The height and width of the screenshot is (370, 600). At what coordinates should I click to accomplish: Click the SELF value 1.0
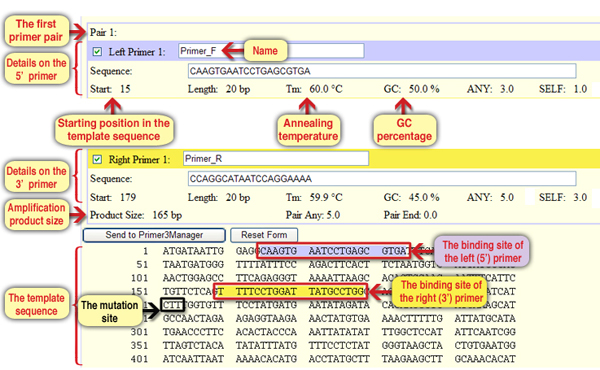580,89
